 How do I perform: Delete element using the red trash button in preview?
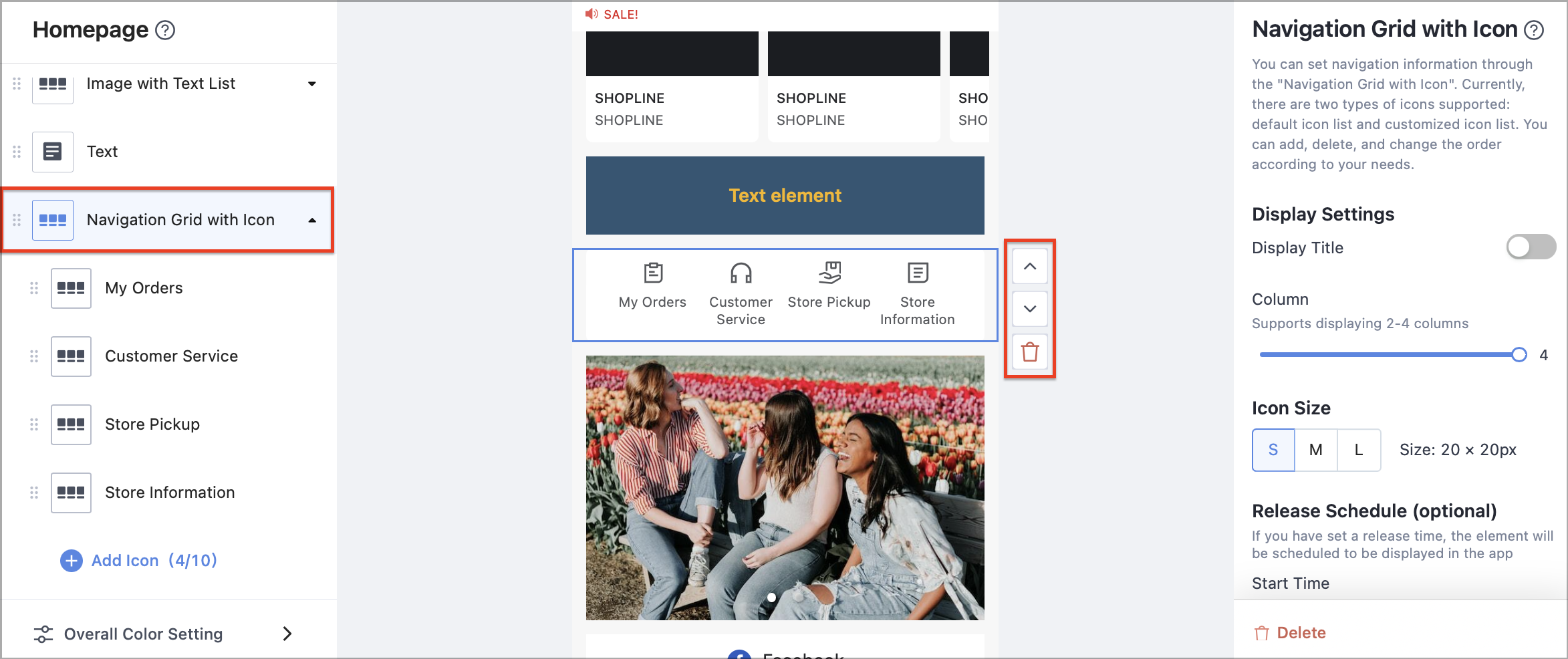(x=1030, y=352)
